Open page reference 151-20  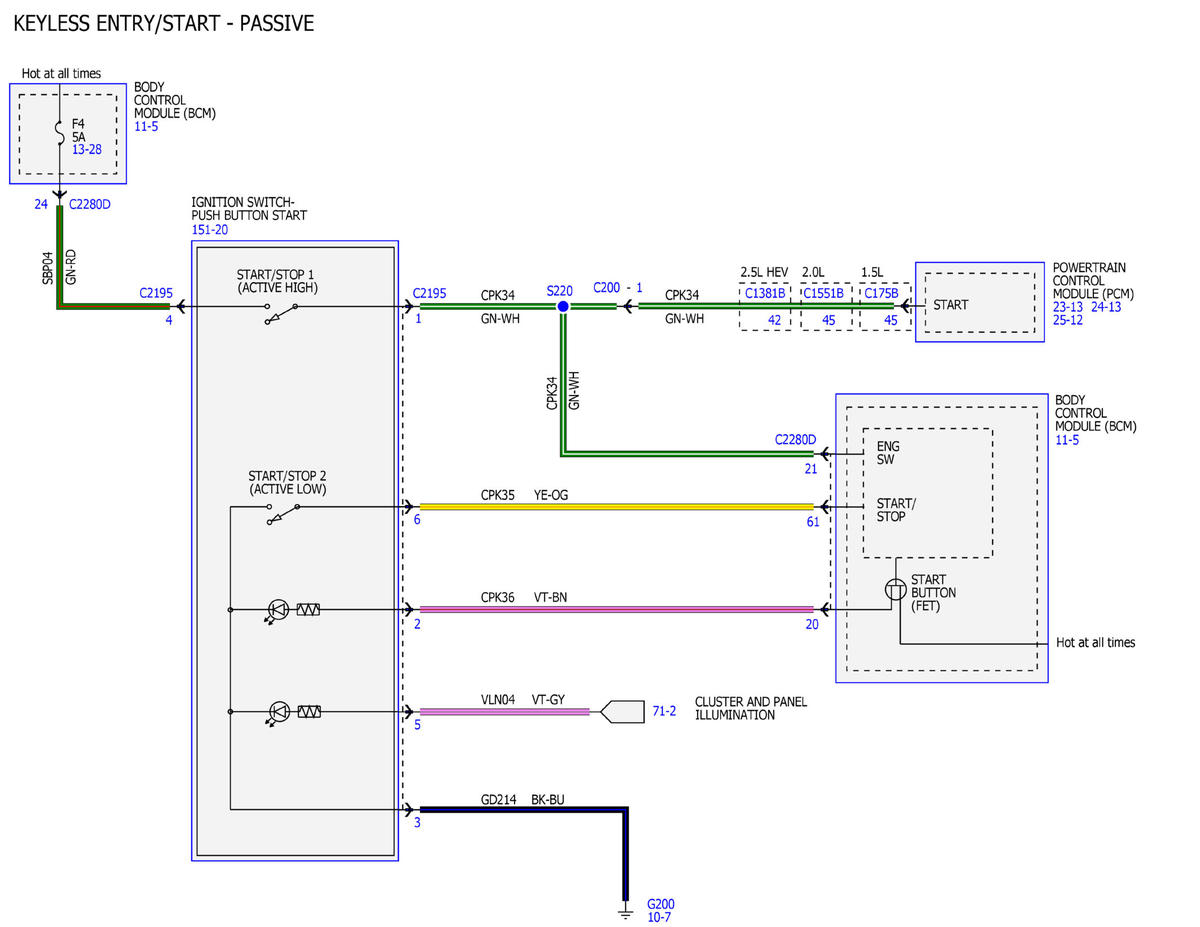[209, 229]
